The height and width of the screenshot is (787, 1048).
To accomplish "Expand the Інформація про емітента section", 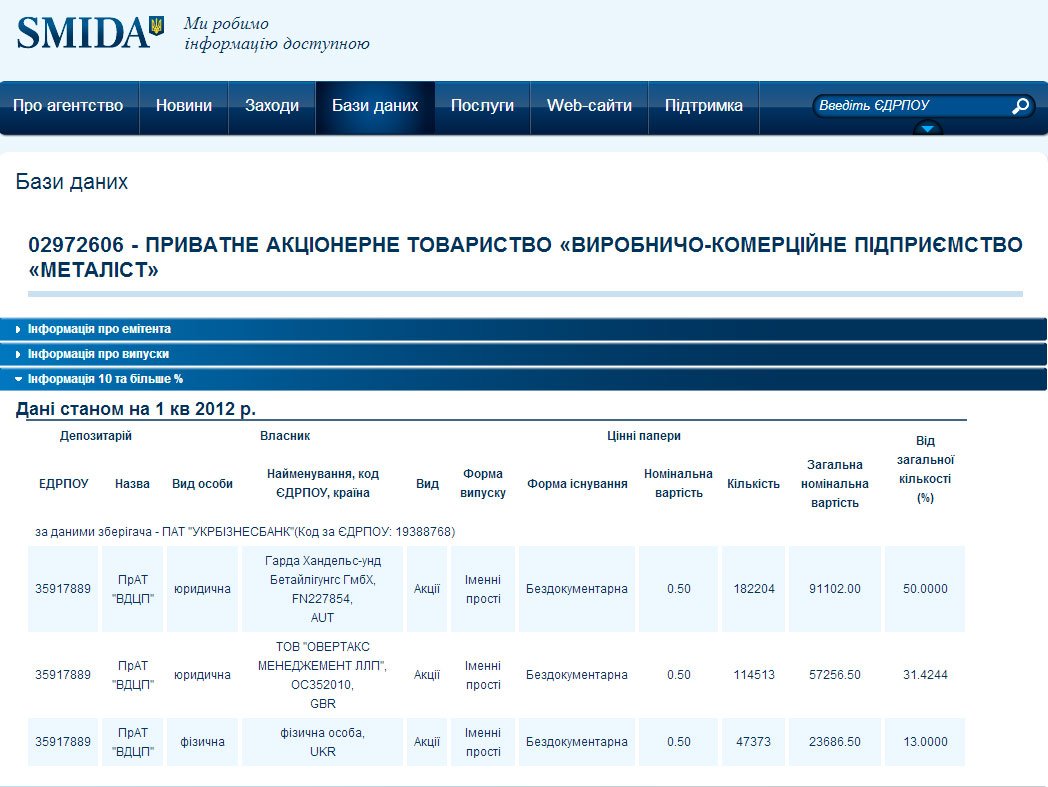I will coord(523,329).
